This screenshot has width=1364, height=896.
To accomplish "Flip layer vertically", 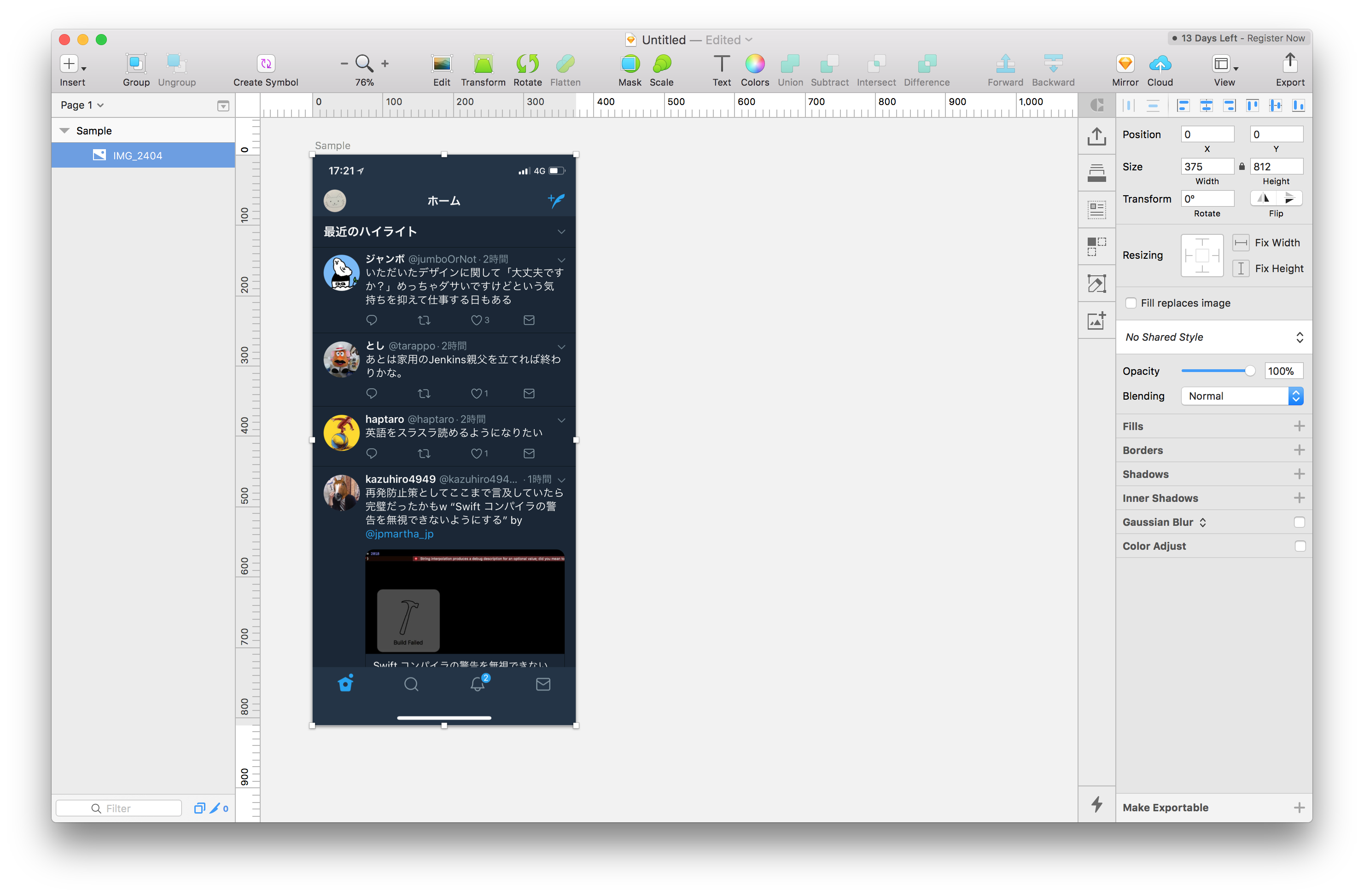I will coord(1289,198).
